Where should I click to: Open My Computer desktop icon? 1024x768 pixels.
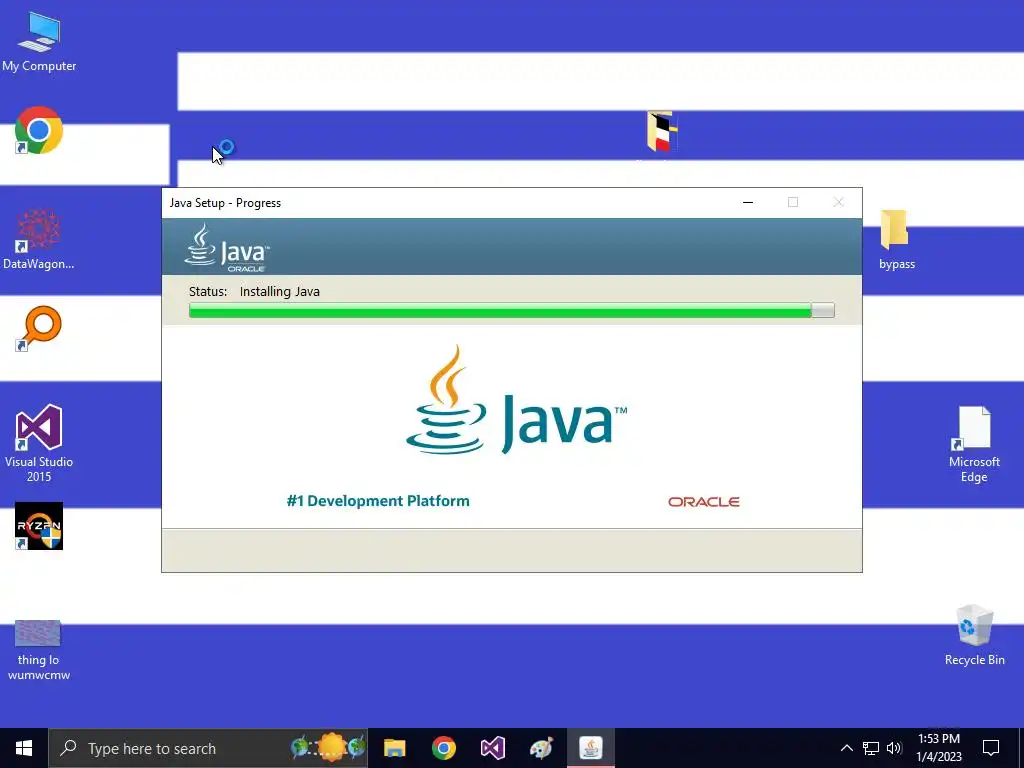click(x=39, y=42)
